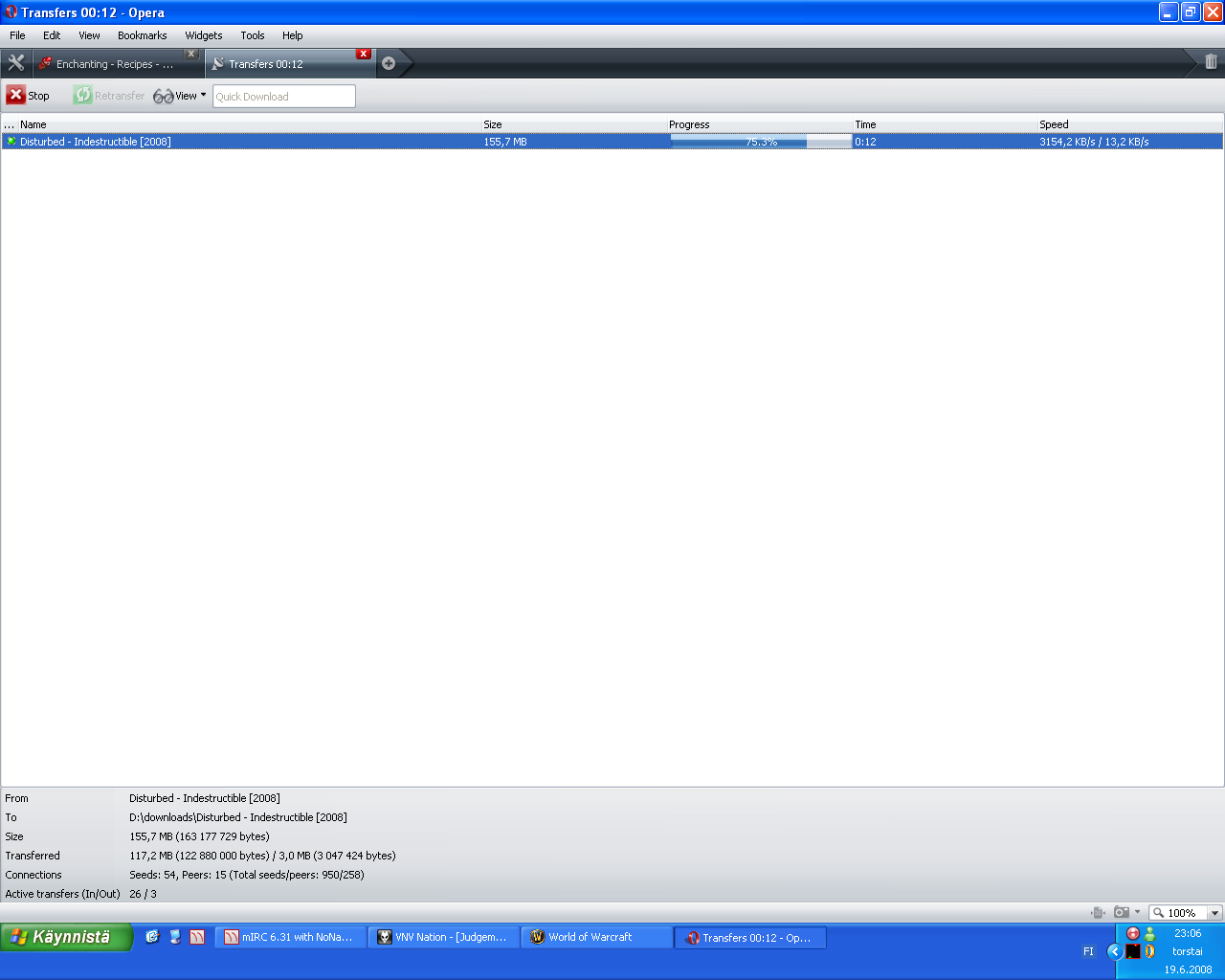
Task: Click the 3154,2 KB/s speed cell
Action: click(x=1094, y=142)
